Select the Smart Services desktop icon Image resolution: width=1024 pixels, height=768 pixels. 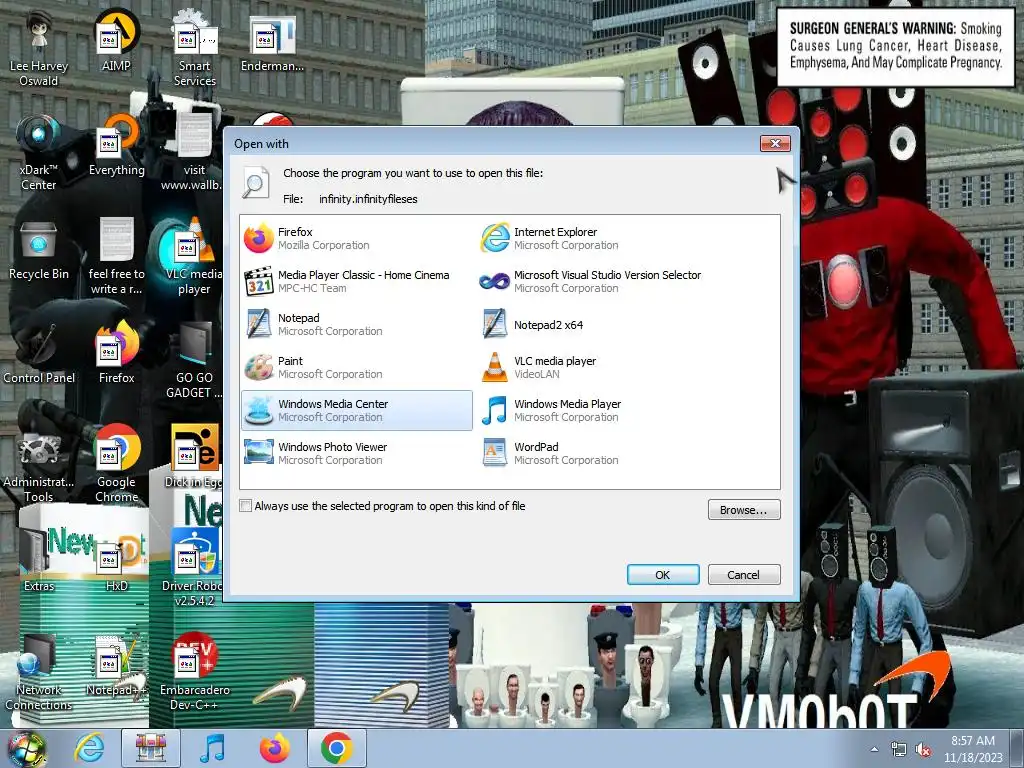(195, 48)
